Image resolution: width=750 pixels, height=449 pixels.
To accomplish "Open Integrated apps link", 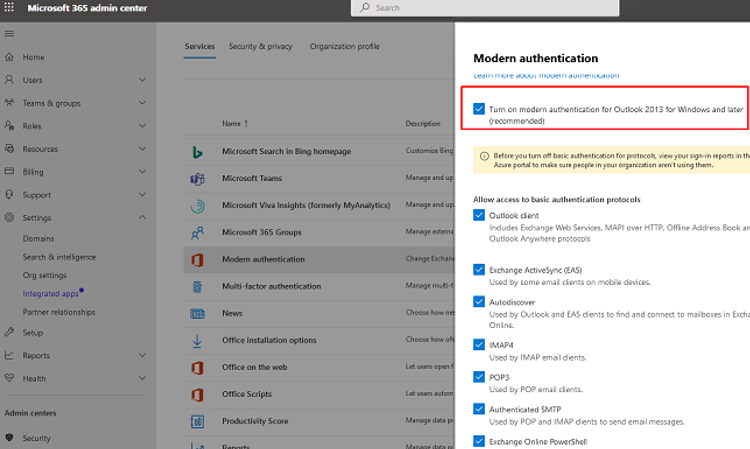I will click(51, 294).
